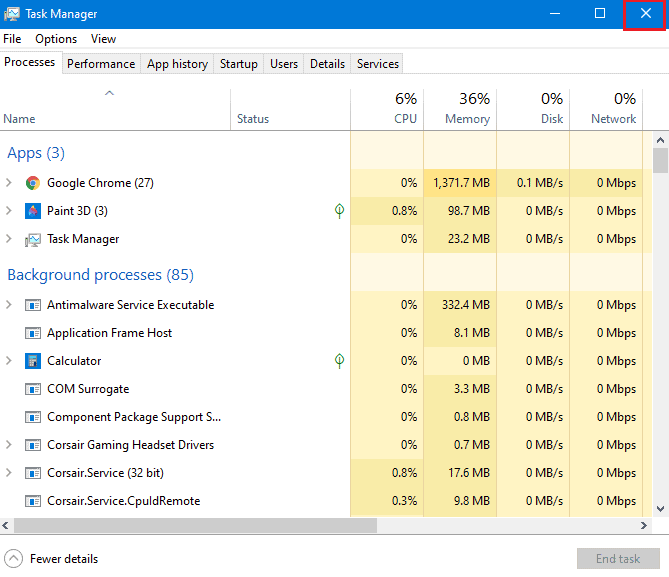Expand Antimalware Service Executable row
The height and width of the screenshot is (577, 669).
(9, 305)
